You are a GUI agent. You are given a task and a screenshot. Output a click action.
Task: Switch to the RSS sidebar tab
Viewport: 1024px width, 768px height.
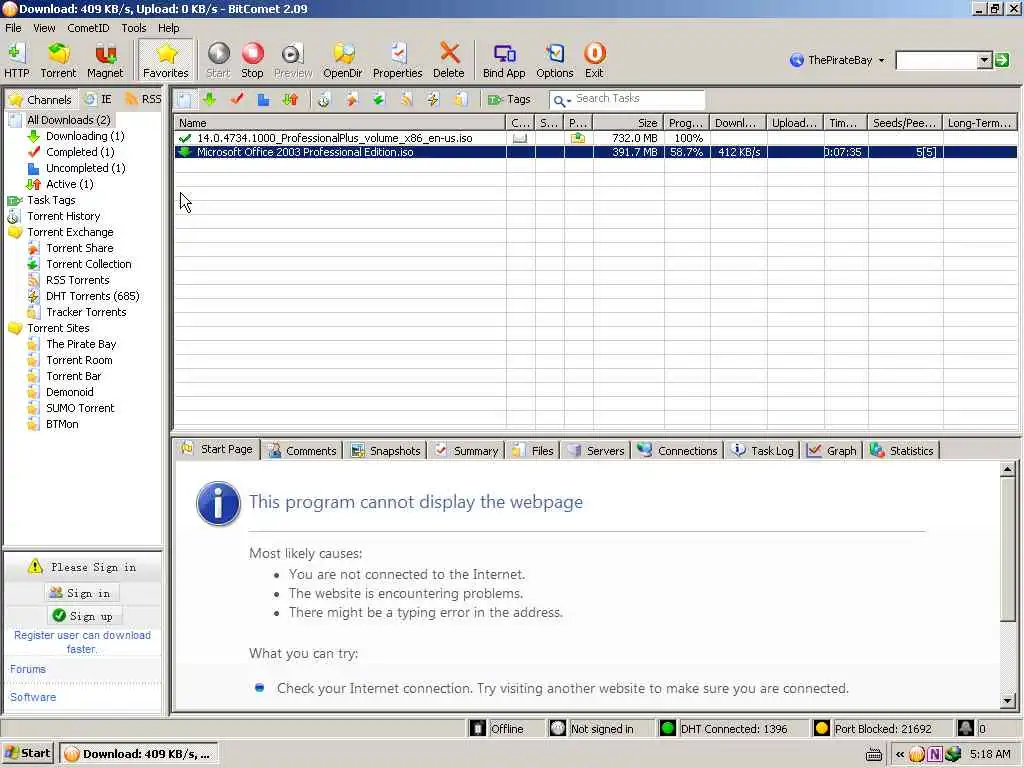[144, 99]
